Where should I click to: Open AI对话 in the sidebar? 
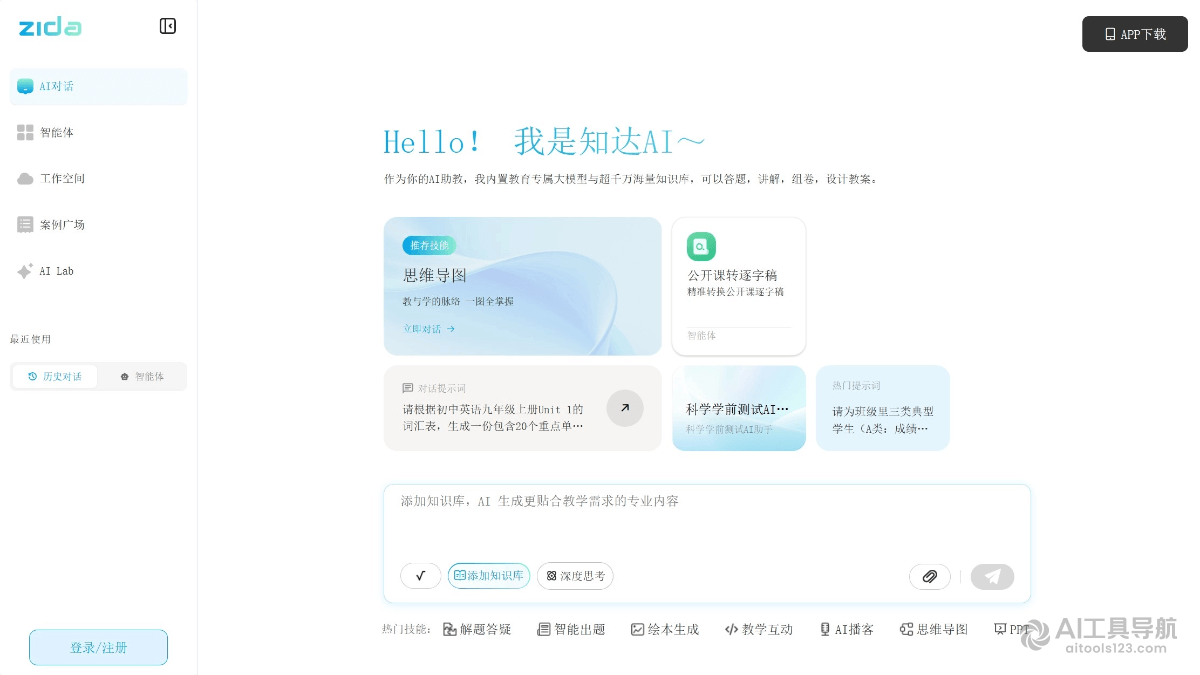coord(98,86)
